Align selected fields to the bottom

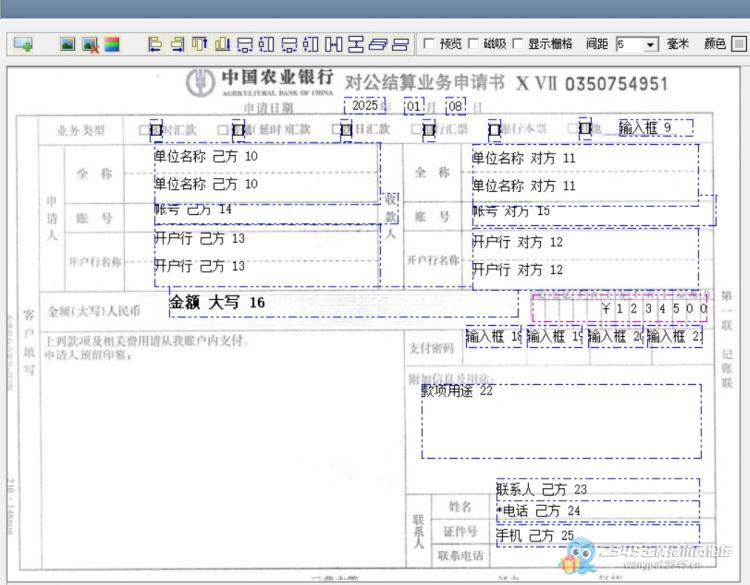(222, 44)
